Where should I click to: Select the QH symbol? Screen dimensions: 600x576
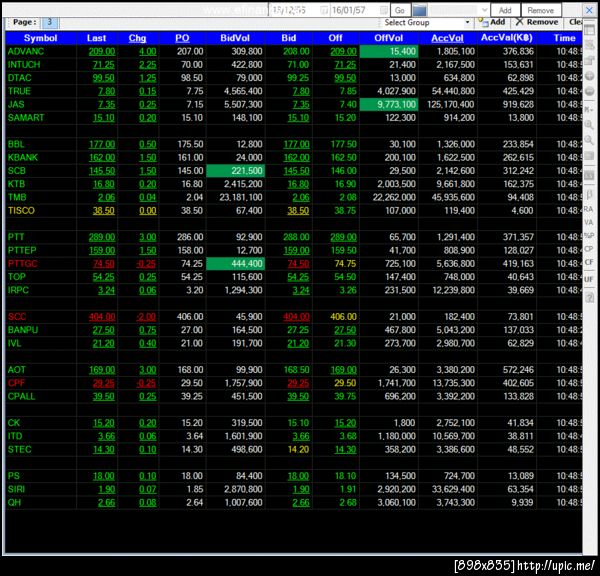coord(14,503)
